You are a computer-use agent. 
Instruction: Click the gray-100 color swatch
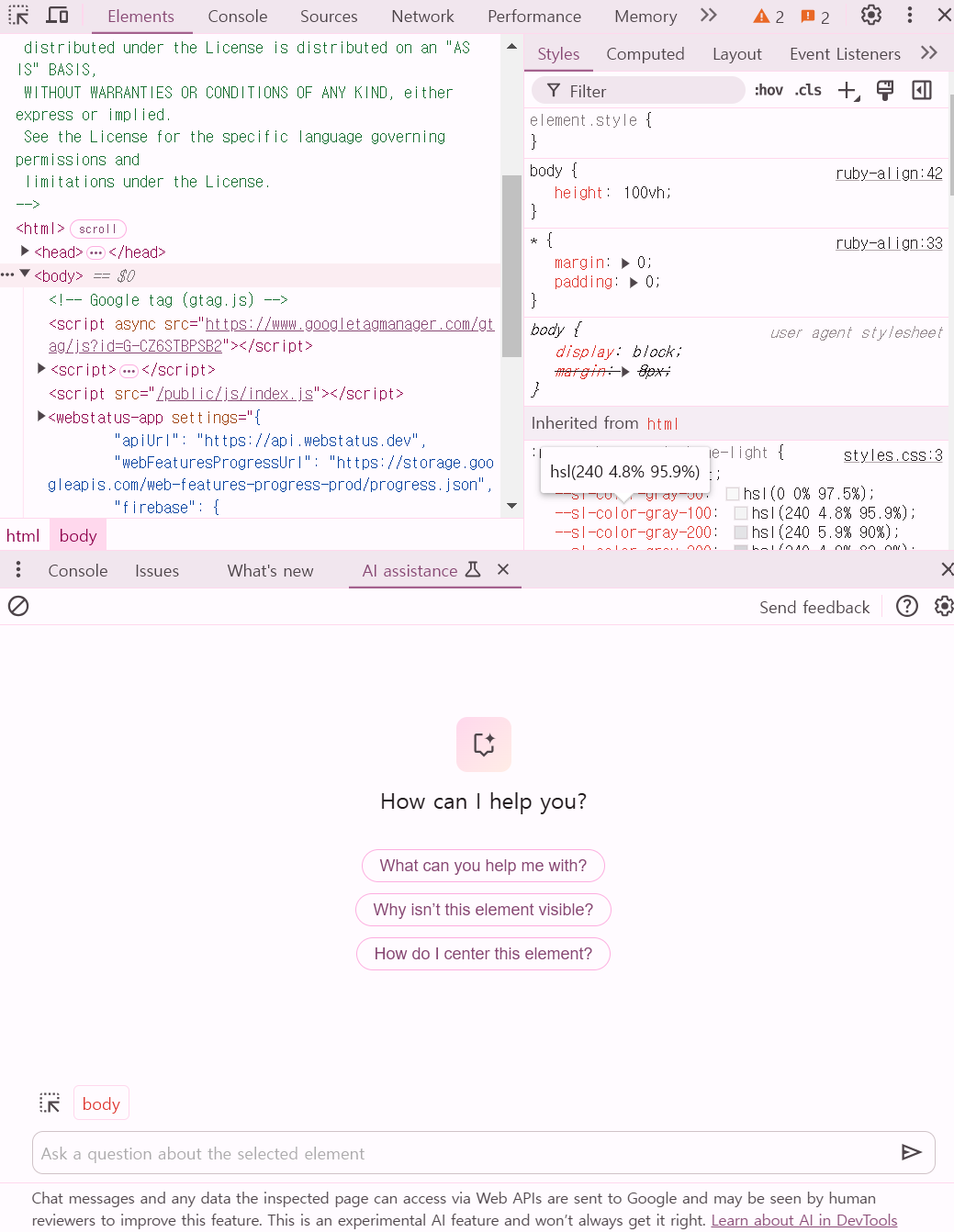click(x=740, y=513)
